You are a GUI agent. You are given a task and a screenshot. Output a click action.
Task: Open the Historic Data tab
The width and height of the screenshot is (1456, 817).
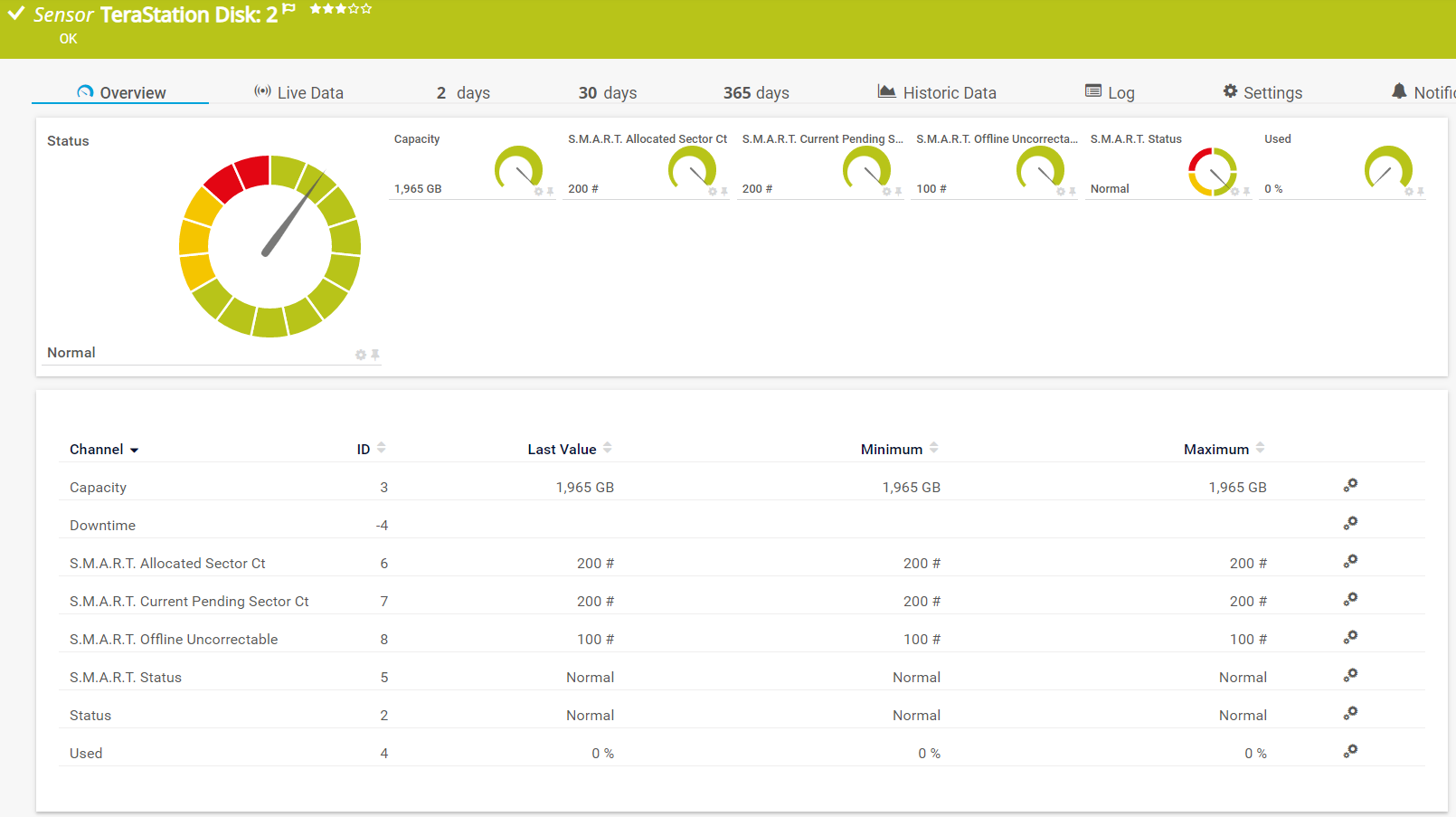click(x=937, y=92)
